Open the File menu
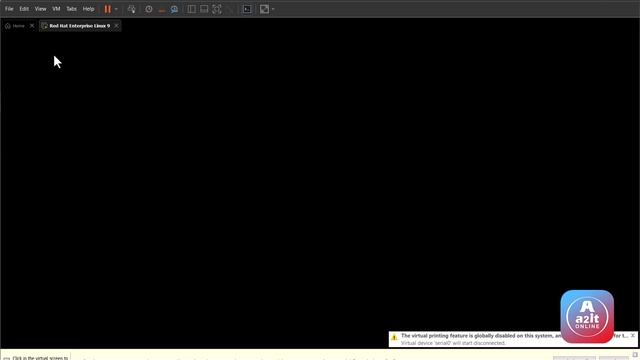This screenshot has height=360, width=640. point(9,9)
